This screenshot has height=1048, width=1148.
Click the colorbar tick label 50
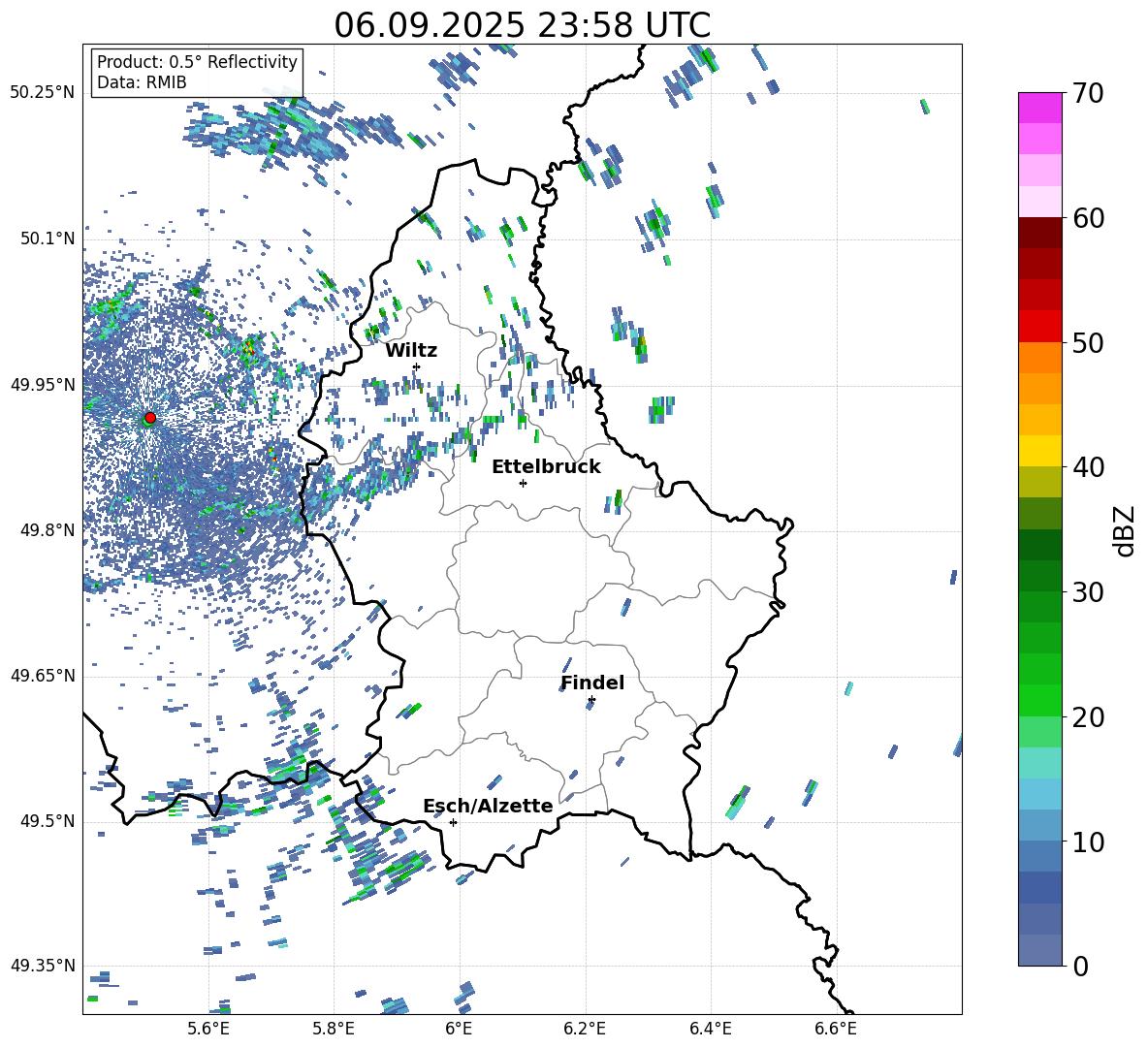tap(1089, 342)
